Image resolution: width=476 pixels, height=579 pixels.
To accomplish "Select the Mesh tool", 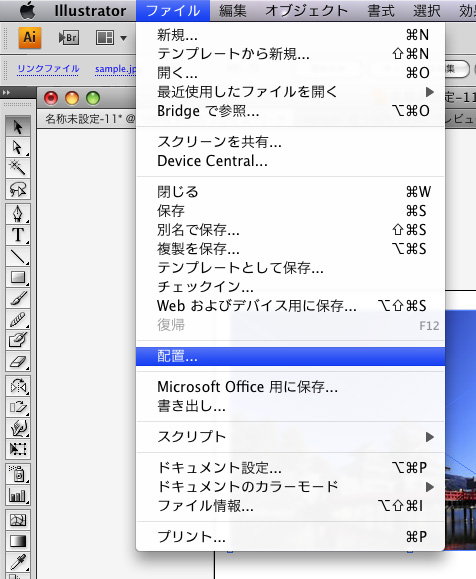I will [x=18, y=520].
